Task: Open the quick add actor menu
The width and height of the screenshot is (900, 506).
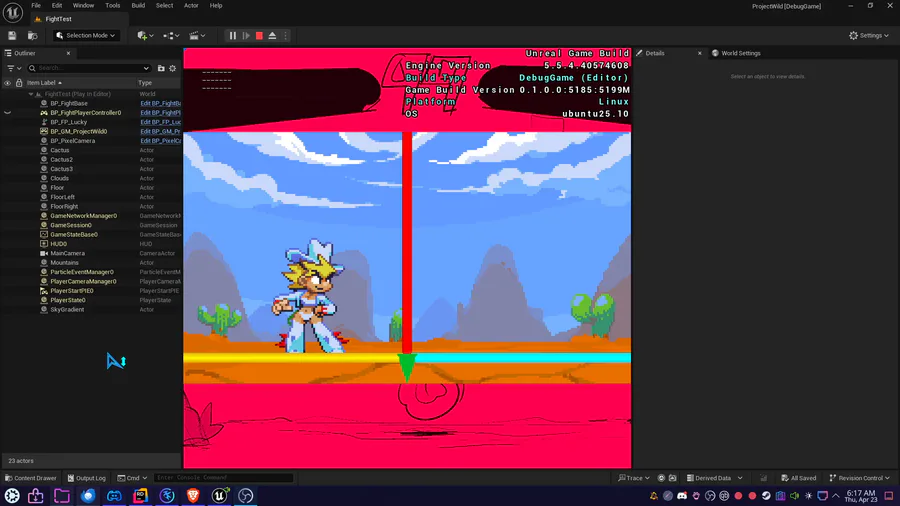Action: [145, 36]
